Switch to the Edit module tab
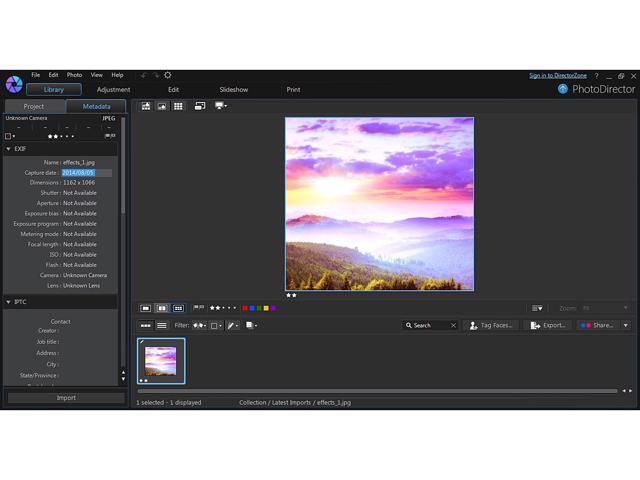The width and height of the screenshot is (640, 480). tap(173, 89)
